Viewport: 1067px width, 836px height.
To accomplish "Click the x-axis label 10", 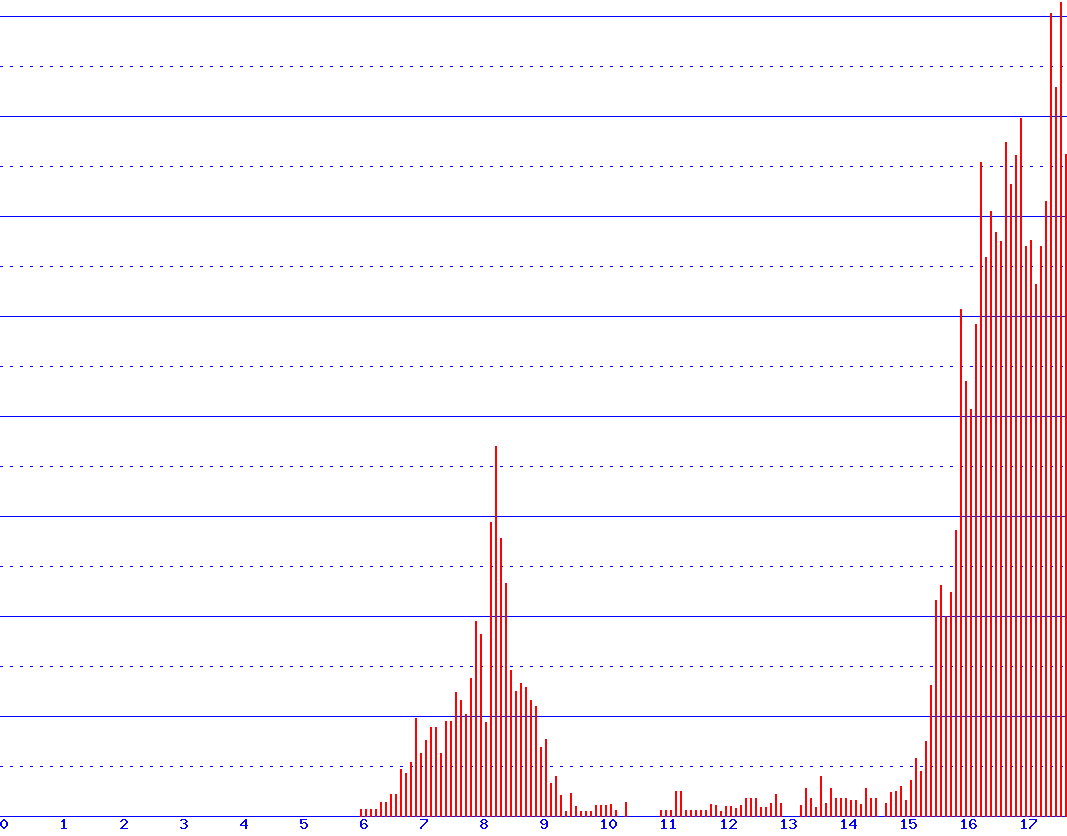I will click(x=608, y=824).
